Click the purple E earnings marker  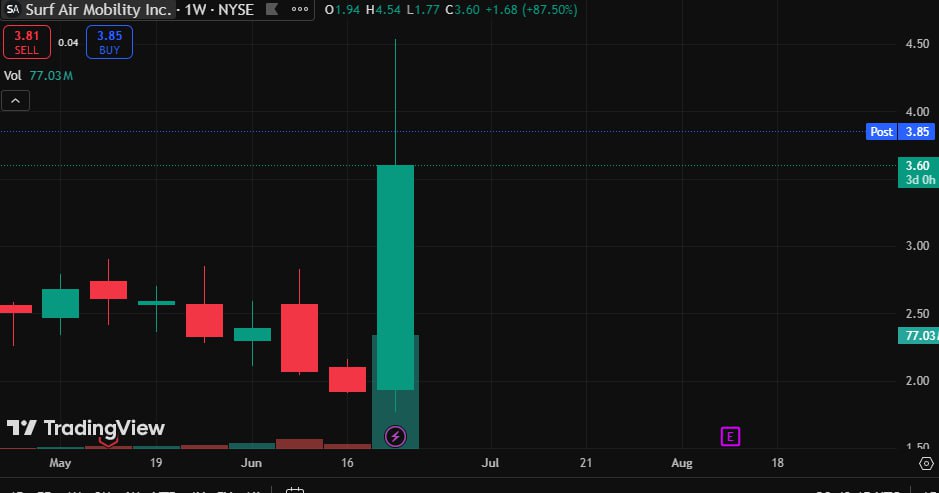pyautogui.click(x=730, y=437)
